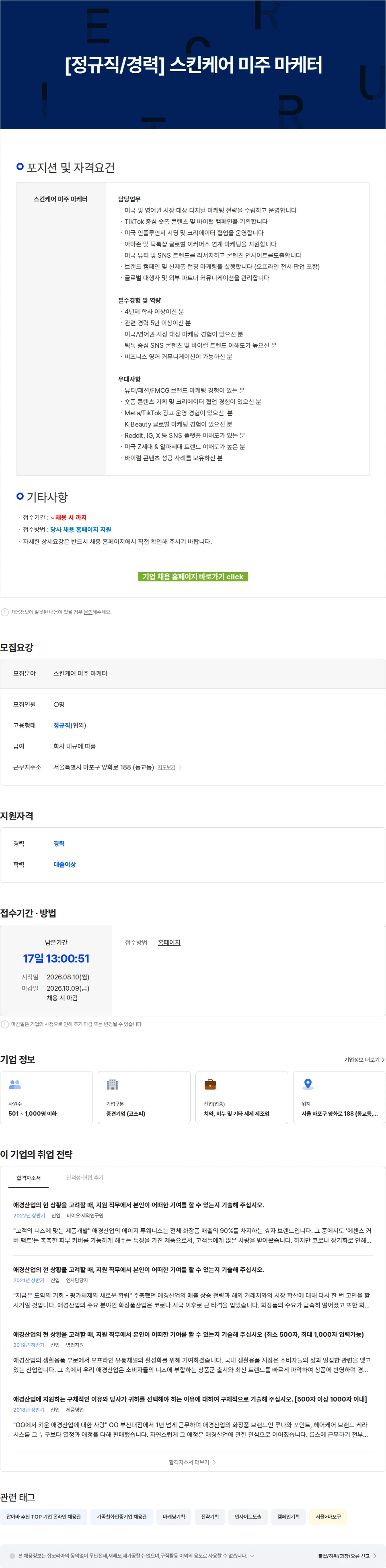Screen dimensions: 386x1568
Task: Click the info icon in footer notice
Action: coord(13,1556)
